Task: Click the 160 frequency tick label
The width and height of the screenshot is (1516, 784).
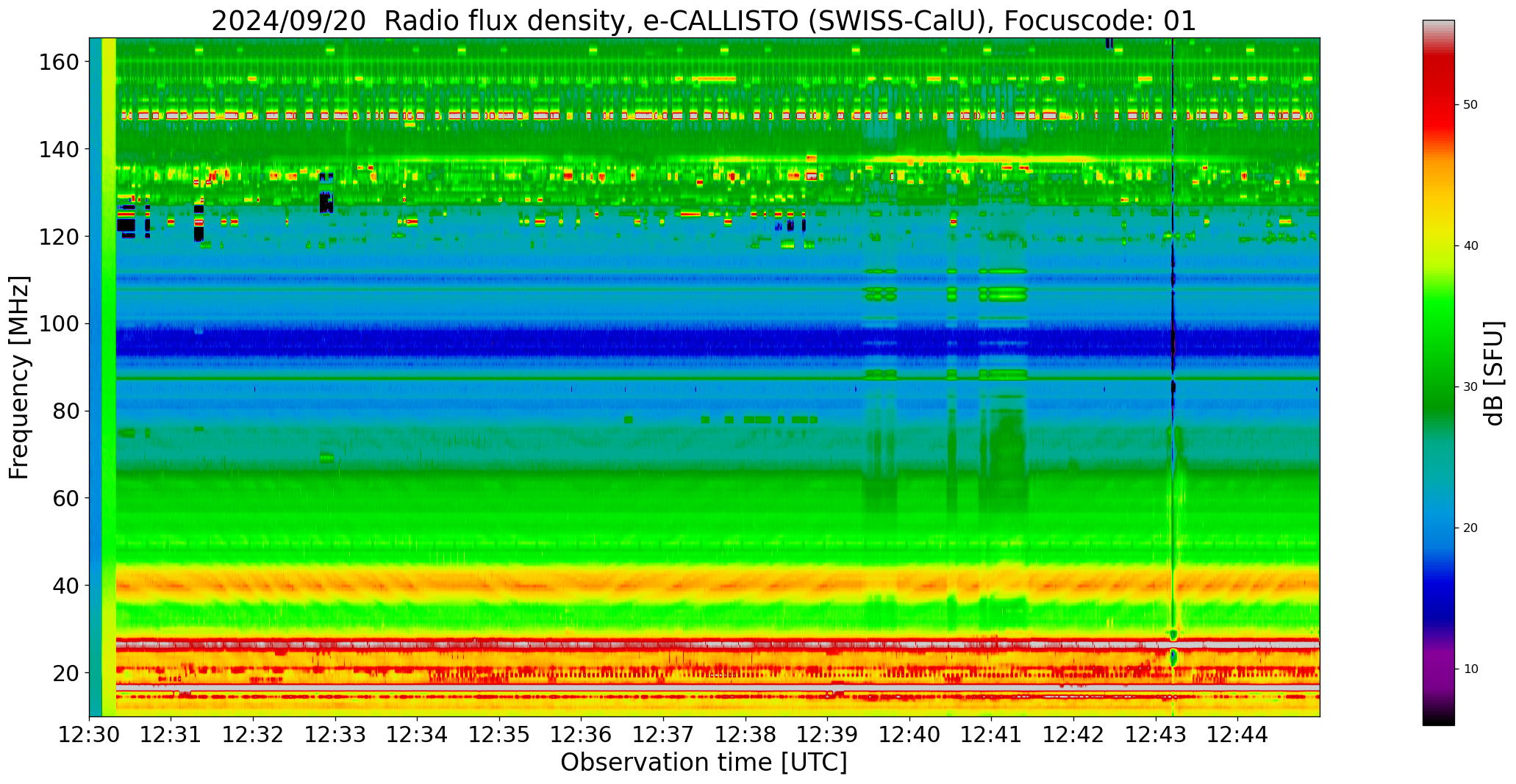Action: pyautogui.click(x=61, y=62)
